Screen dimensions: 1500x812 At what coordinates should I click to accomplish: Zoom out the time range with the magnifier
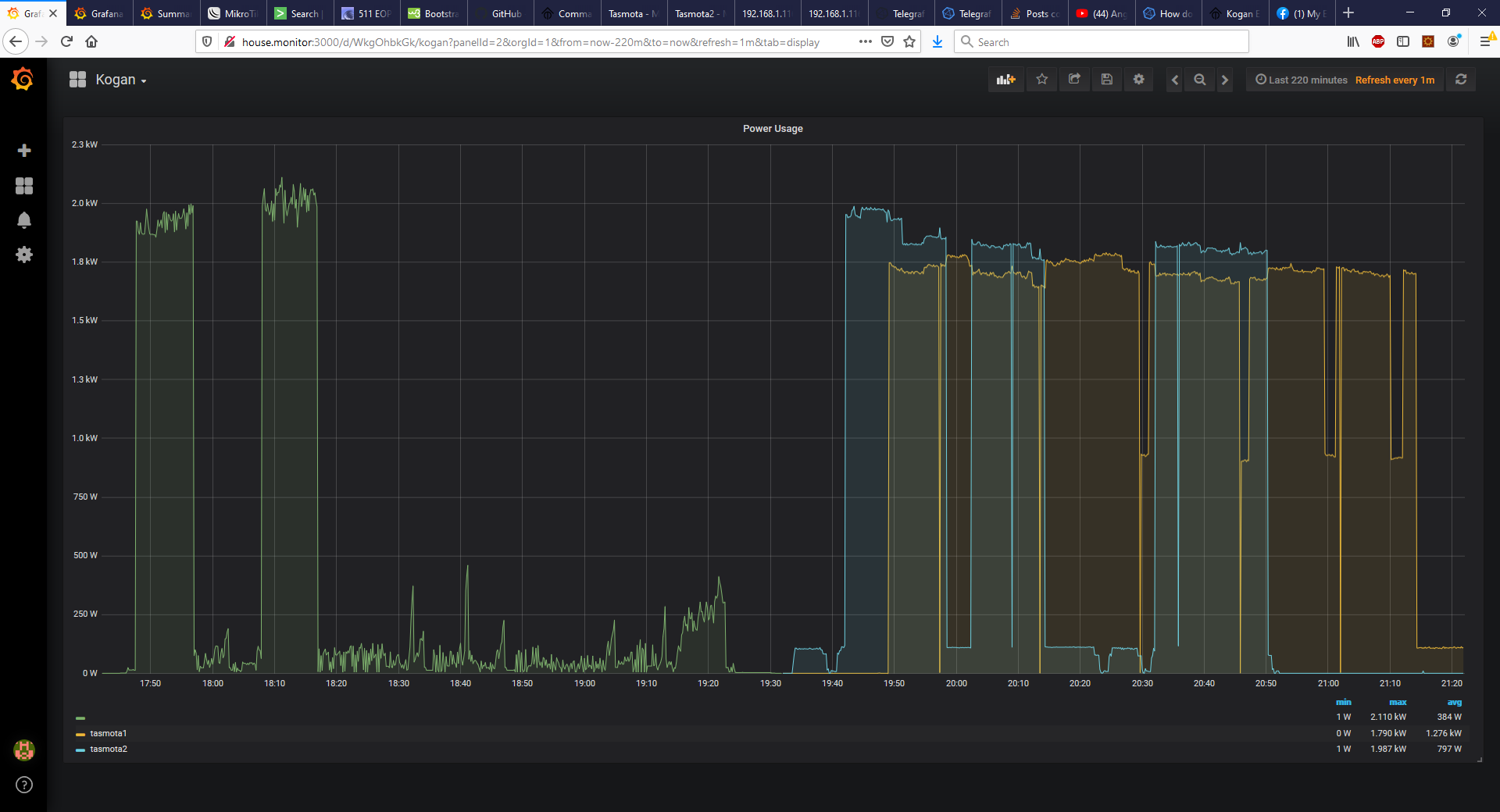1199,79
